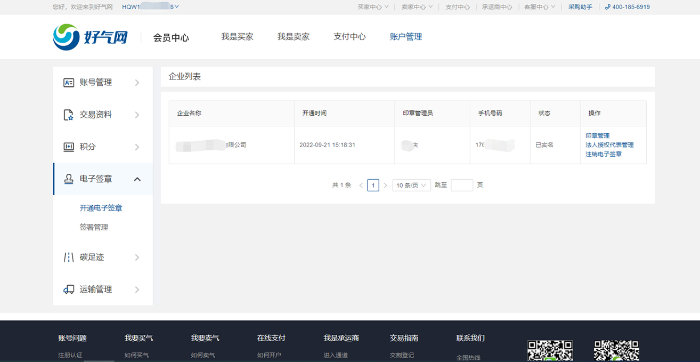Expand the 积分 sidebar section
The height and width of the screenshot is (362, 700).
137,147
